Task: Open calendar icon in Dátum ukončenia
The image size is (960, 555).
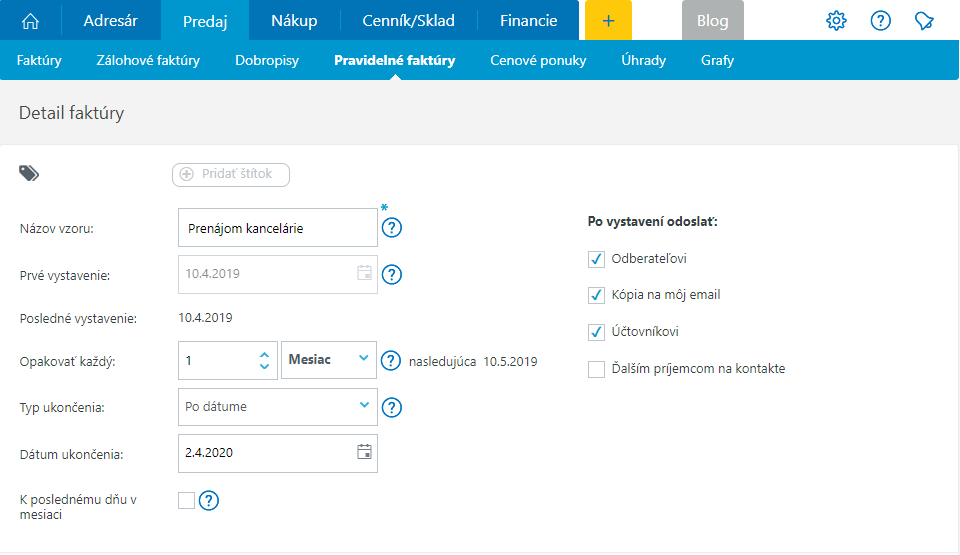Action: coord(364,452)
